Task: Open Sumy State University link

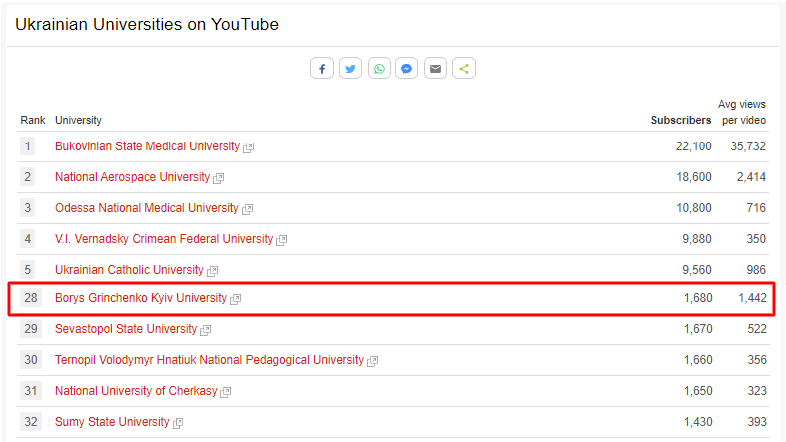Action: tap(112, 422)
